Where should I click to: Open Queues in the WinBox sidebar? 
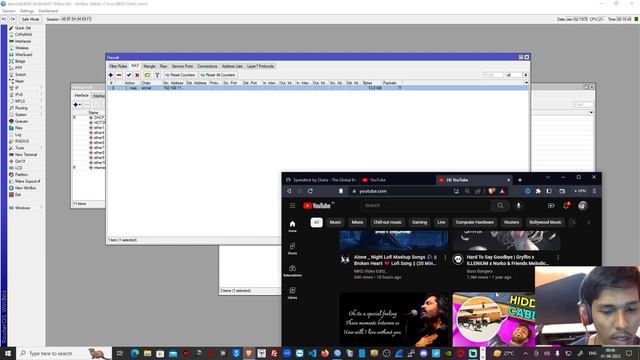(21, 121)
